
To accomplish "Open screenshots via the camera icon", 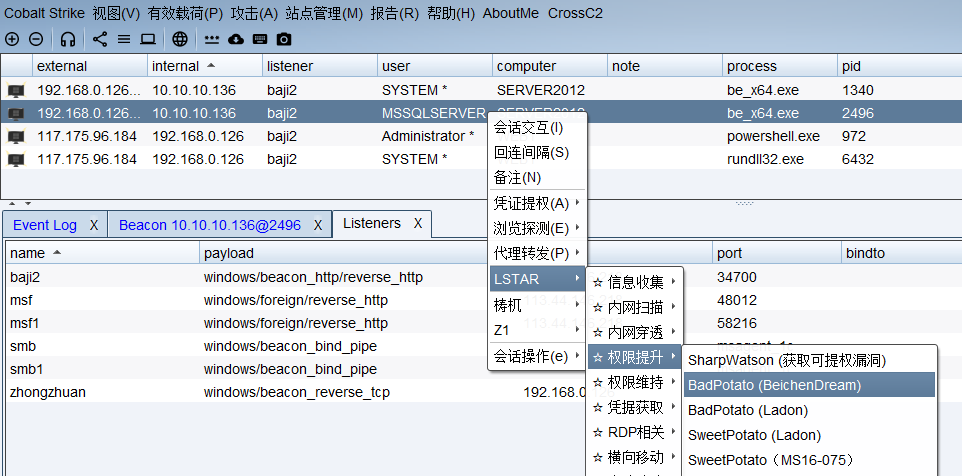I will coord(284,39).
